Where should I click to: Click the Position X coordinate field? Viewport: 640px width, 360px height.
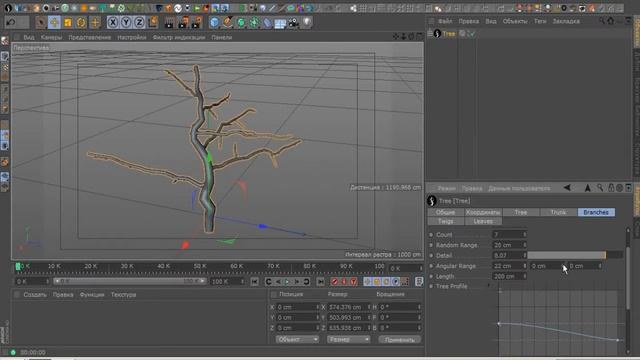point(297,307)
